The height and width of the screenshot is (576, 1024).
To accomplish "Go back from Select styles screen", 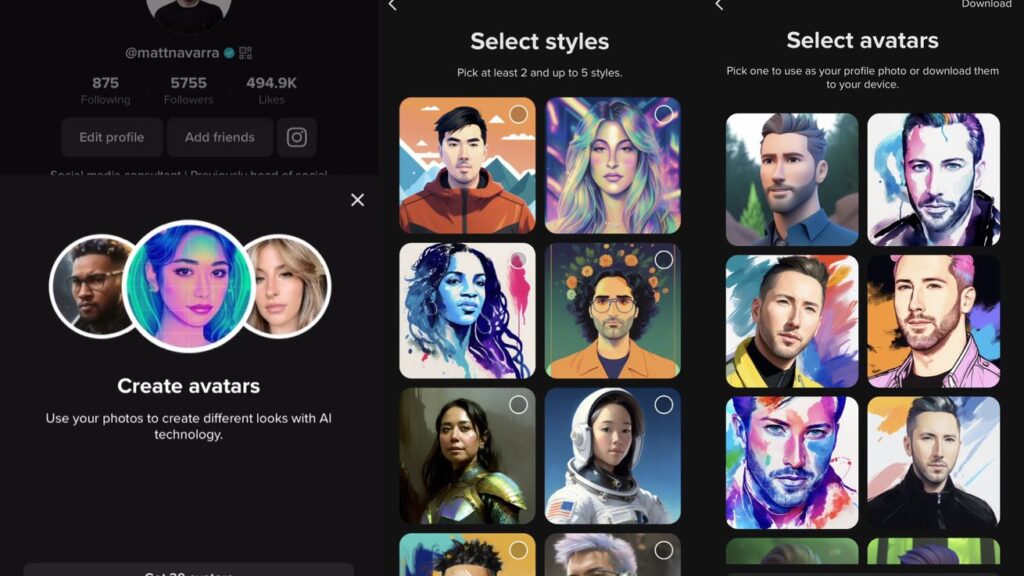I will (x=392, y=5).
